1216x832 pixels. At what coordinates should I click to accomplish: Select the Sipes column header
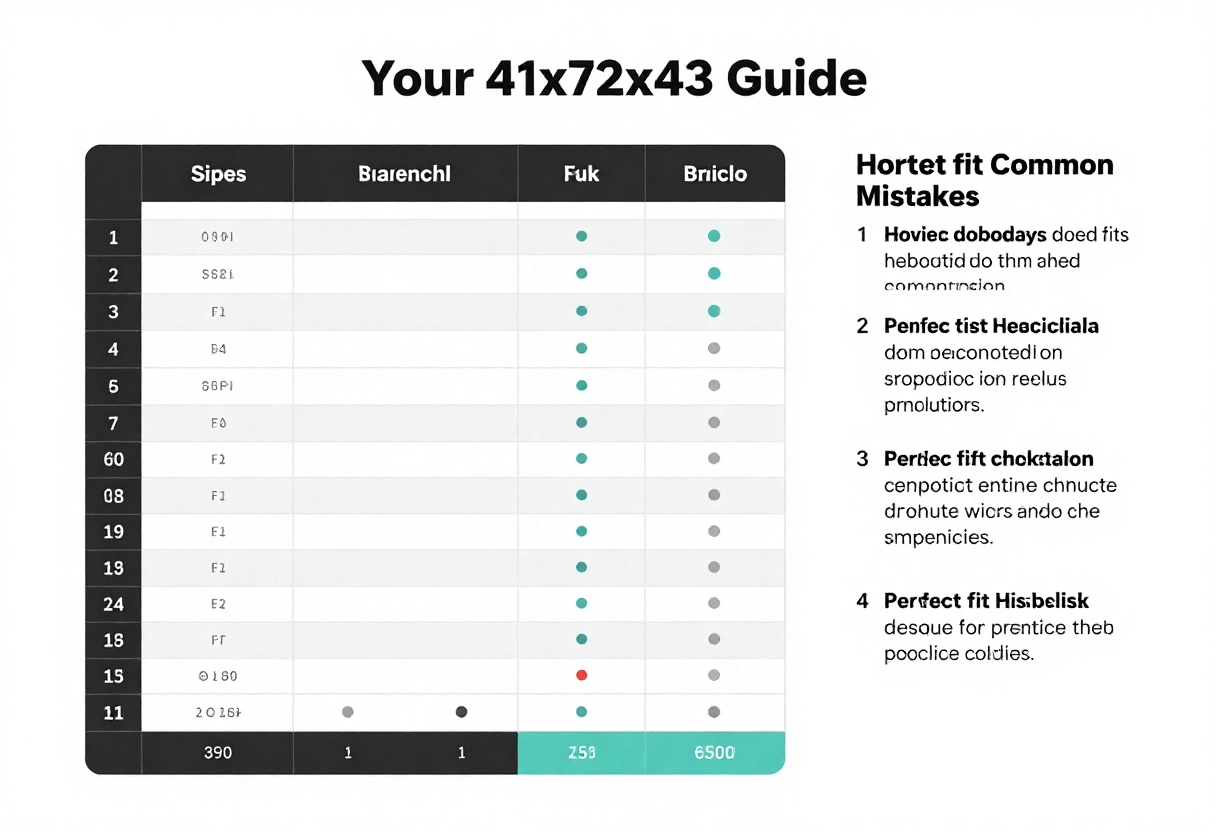pos(218,174)
